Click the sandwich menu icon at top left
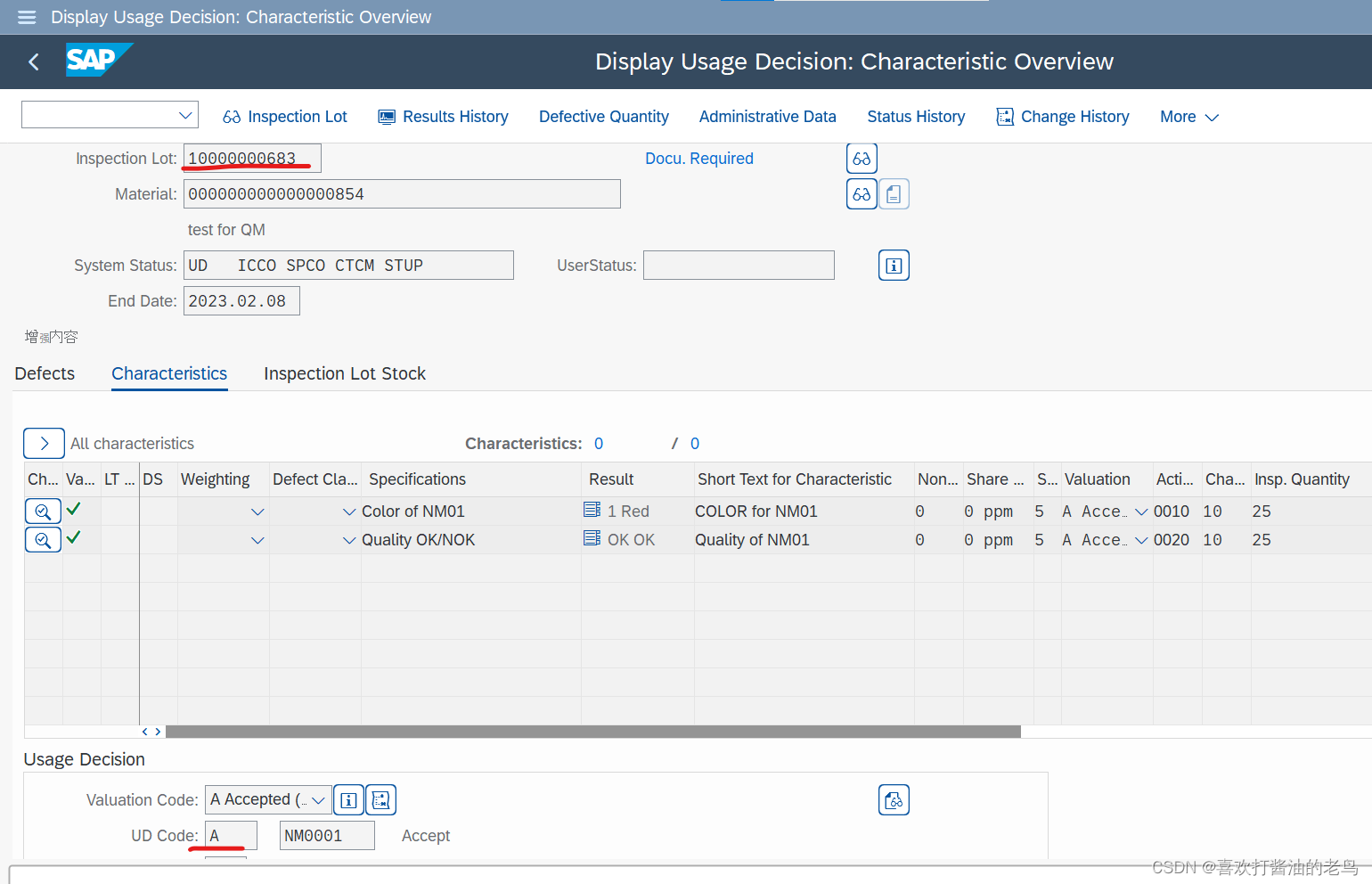 pos(26,17)
